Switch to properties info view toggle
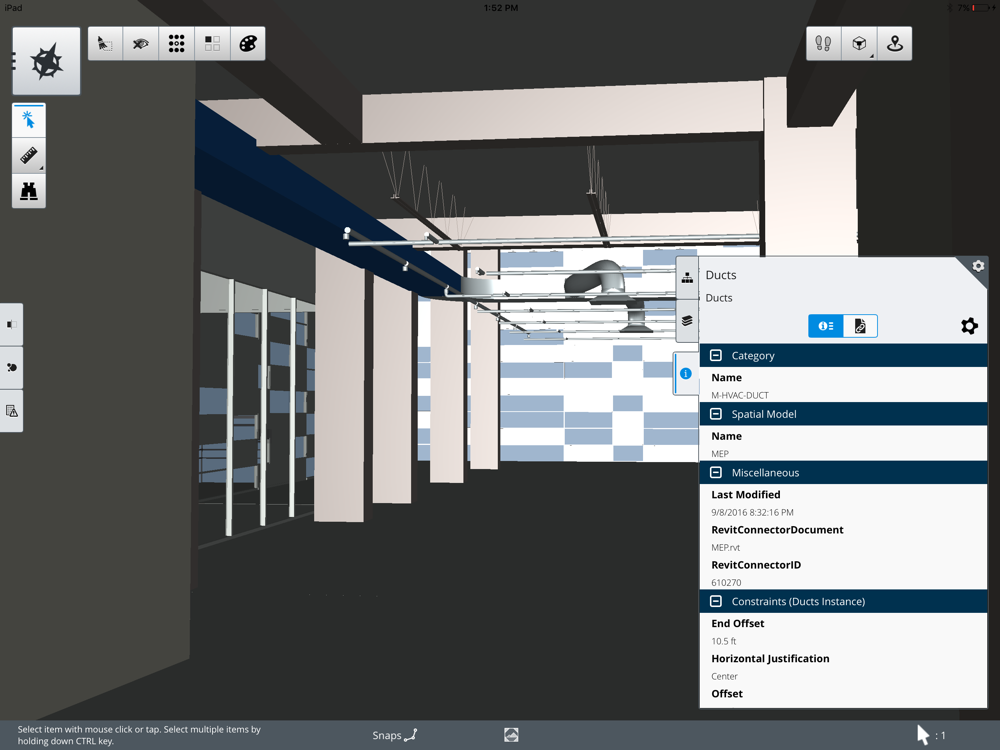1000x750 pixels. pos(825,326)
